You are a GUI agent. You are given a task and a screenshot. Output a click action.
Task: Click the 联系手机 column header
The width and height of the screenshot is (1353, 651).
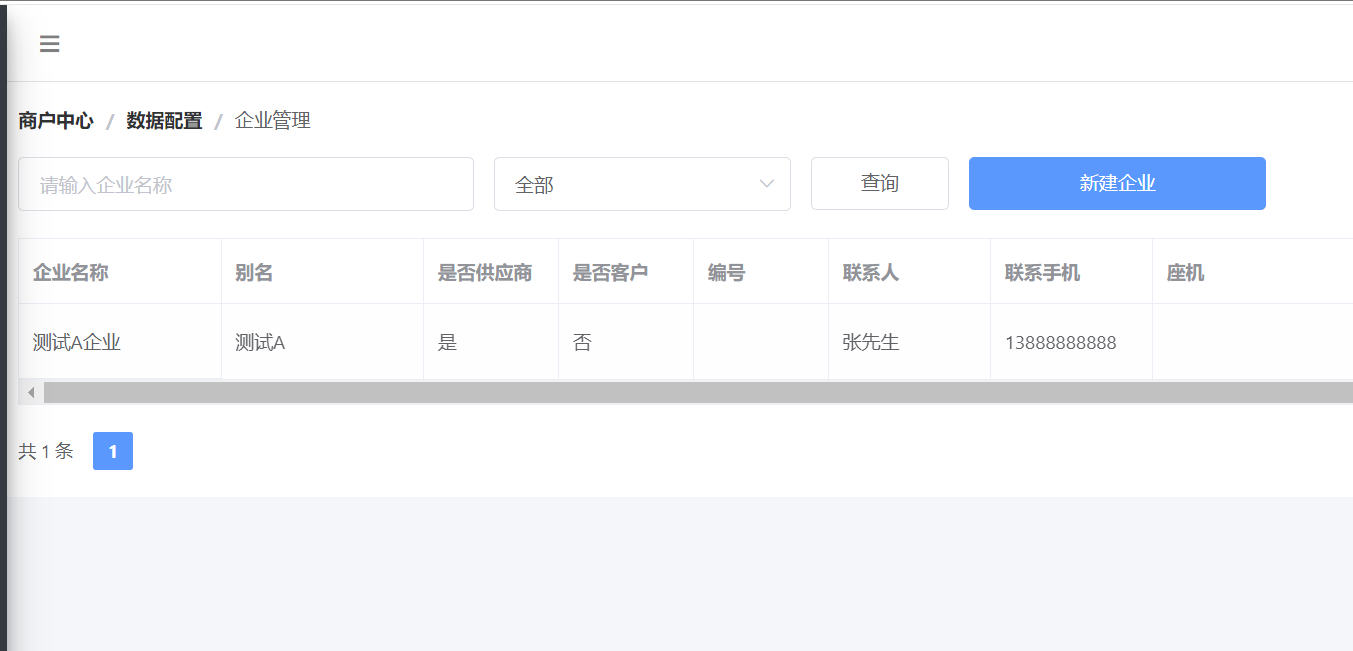[1042, 272]
